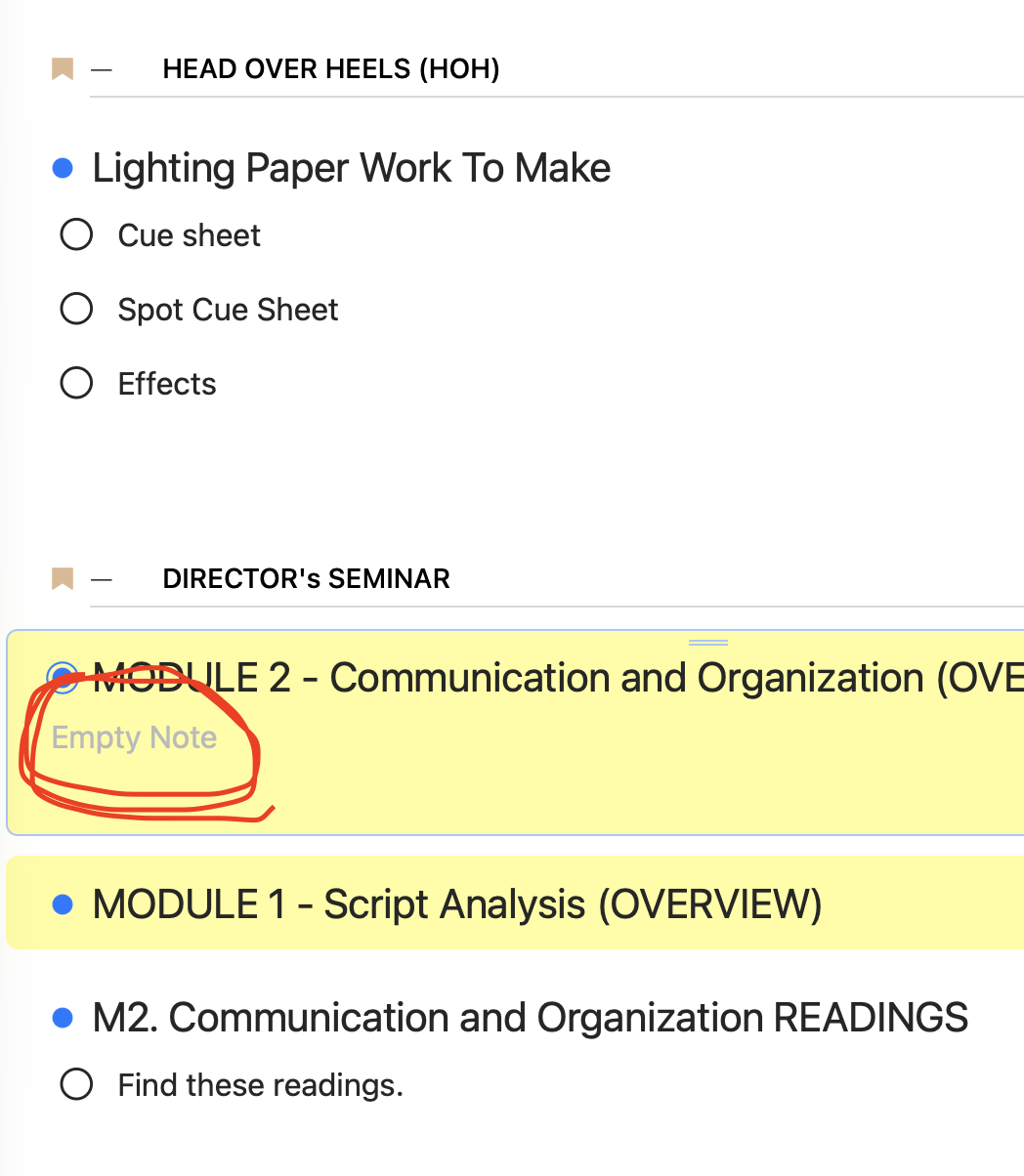Click the M2. Communication and Organization READINGS title

tap(531, 1019)
